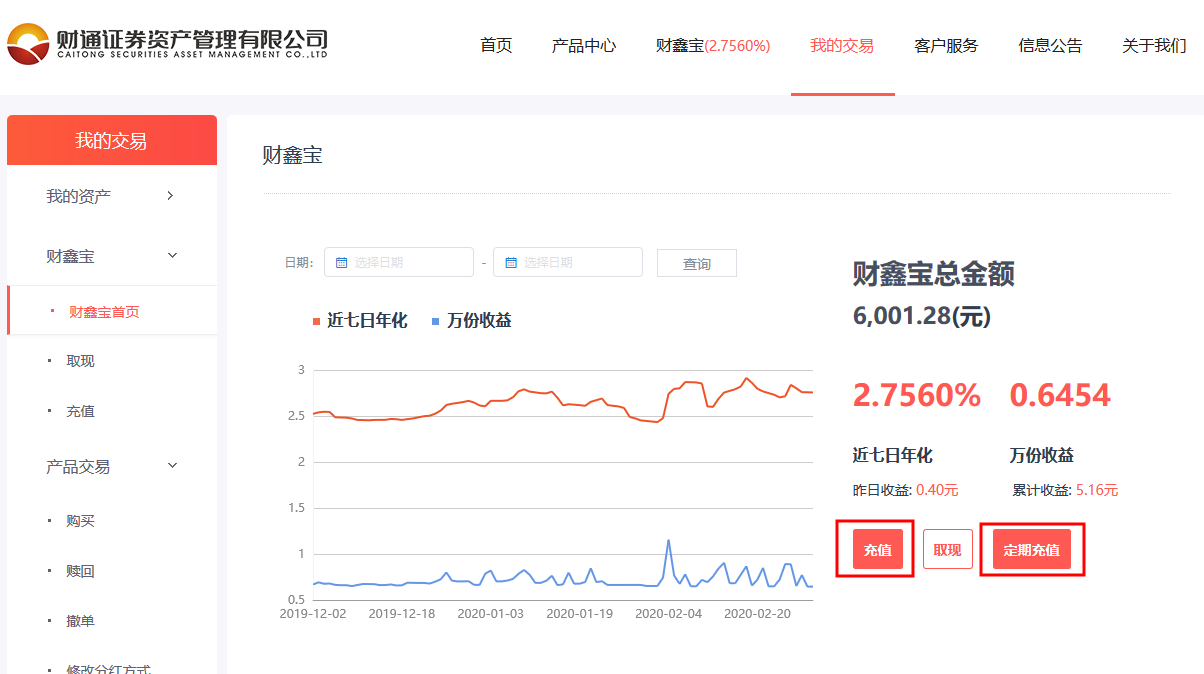Open 充值 in the sidebar menu
The width and height of the screenshot is (1204, 674).
click(81, 411)
